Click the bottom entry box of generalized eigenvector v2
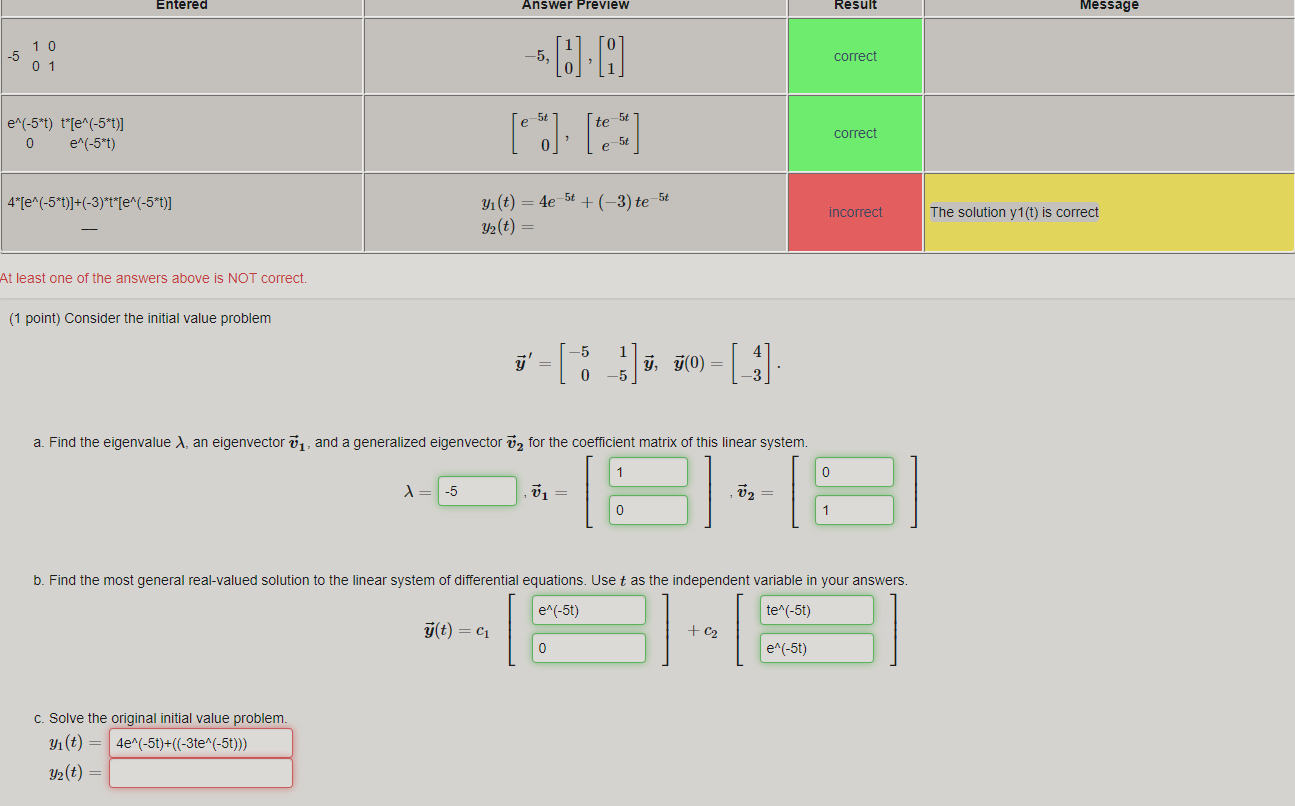 coord(854,510)
